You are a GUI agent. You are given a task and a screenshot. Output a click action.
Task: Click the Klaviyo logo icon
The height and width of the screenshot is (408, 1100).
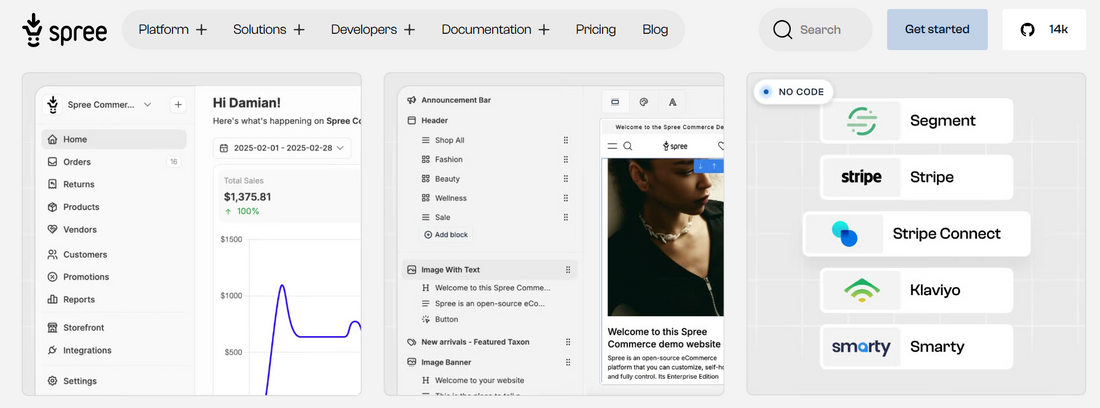point(861,290)
